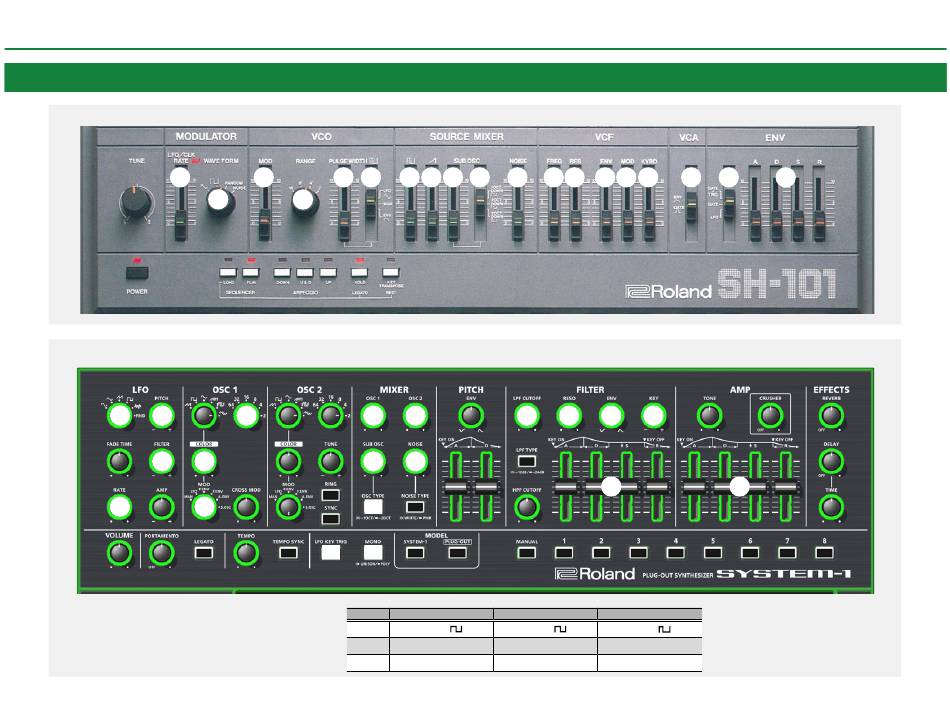
Task: Click the System-1 TEMPO knob
Action: coord(246,553)
